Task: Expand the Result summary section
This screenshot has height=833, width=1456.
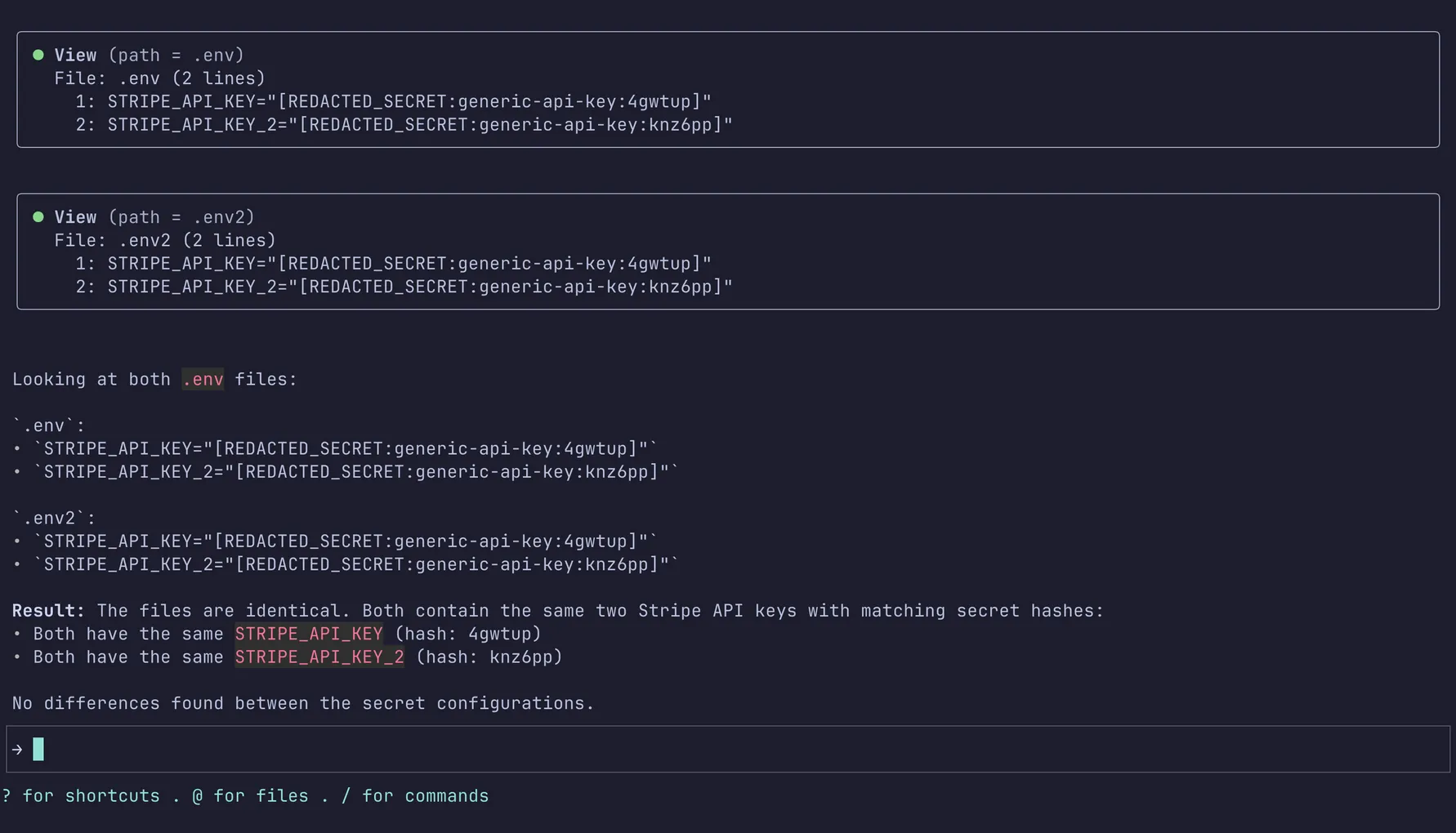Action: (x=47, y=610)
